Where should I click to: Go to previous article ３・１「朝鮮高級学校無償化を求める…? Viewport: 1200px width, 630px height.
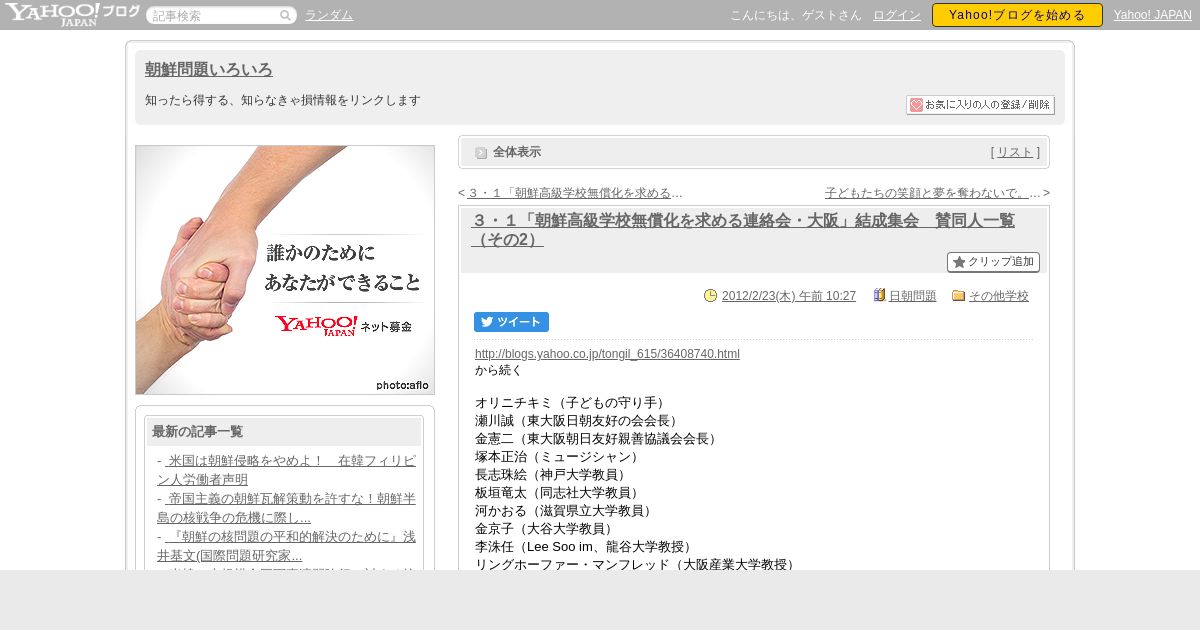coord(575,193)
